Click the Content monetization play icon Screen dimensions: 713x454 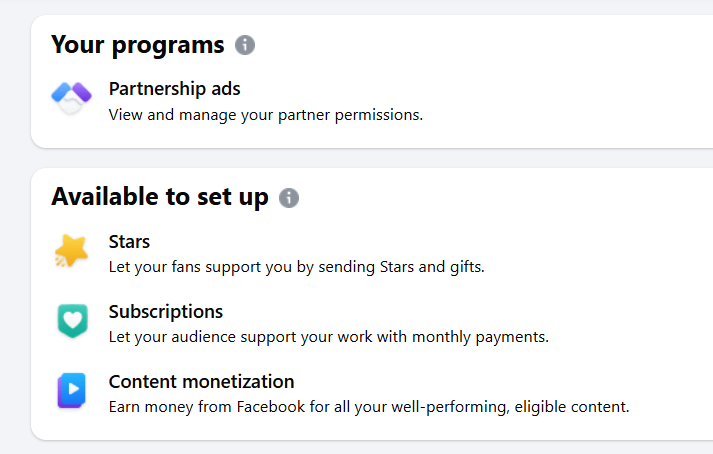click(71, 391)
